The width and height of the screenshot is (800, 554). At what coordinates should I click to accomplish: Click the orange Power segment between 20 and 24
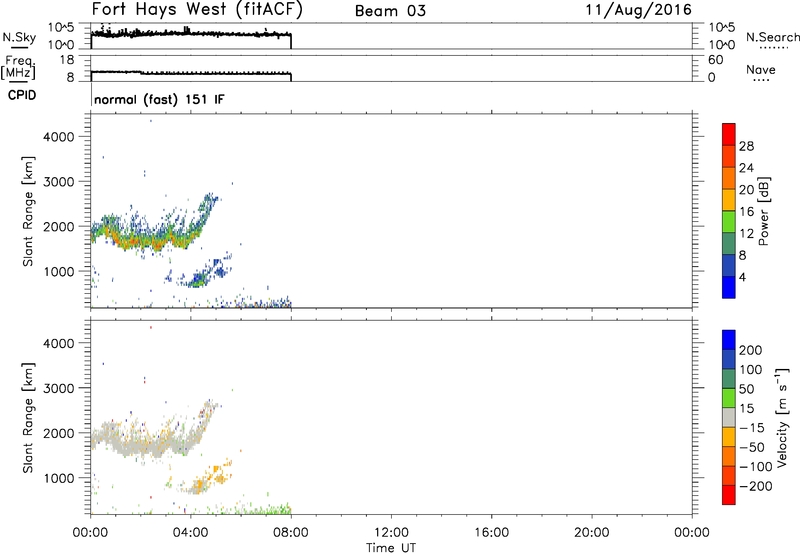click(729, 178)
